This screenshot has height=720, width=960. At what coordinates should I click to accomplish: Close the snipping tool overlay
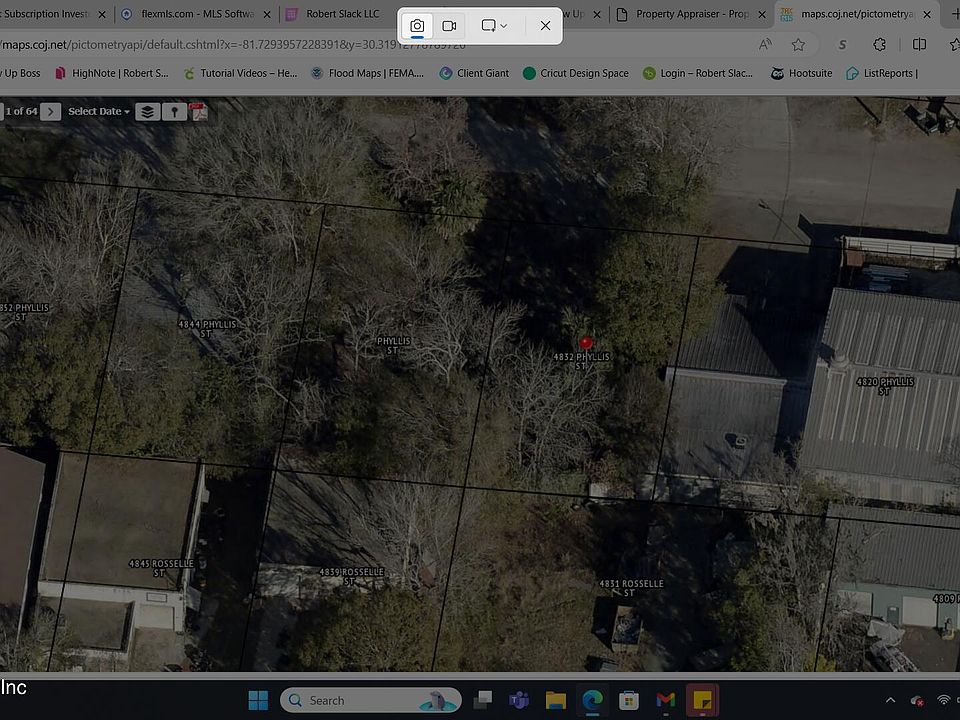[x=545, y=26]
